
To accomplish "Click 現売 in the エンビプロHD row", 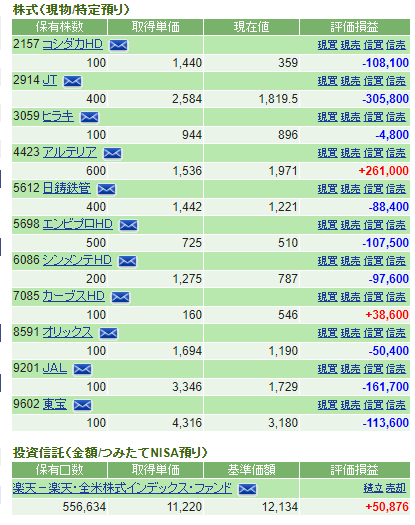I will pyautogui.click(x=350, y=225).
